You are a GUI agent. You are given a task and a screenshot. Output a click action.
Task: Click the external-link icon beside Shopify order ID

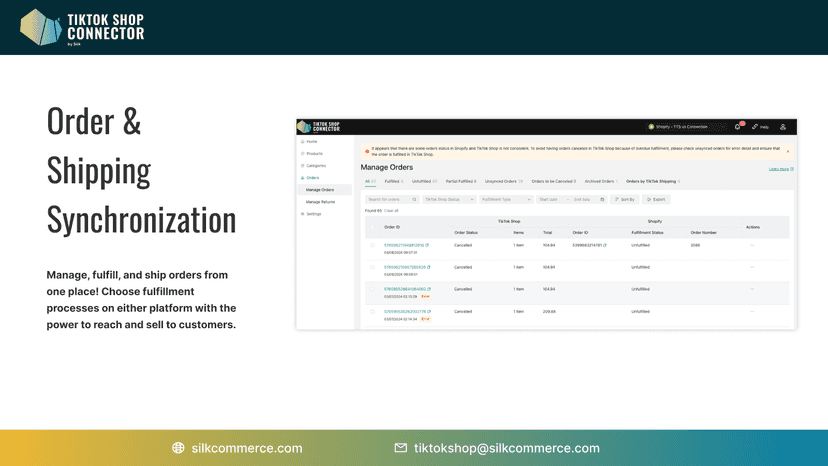605,245
